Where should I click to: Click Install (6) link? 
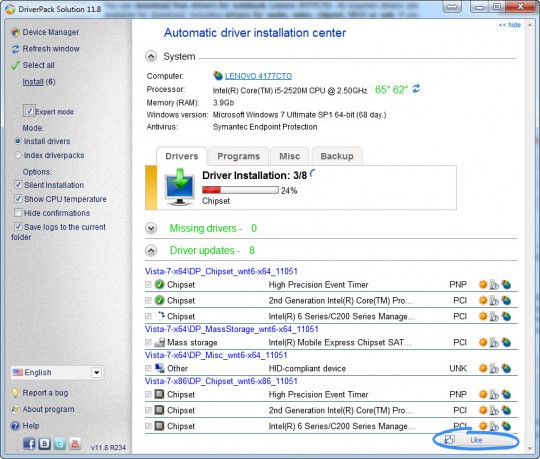tap(39, 82)
